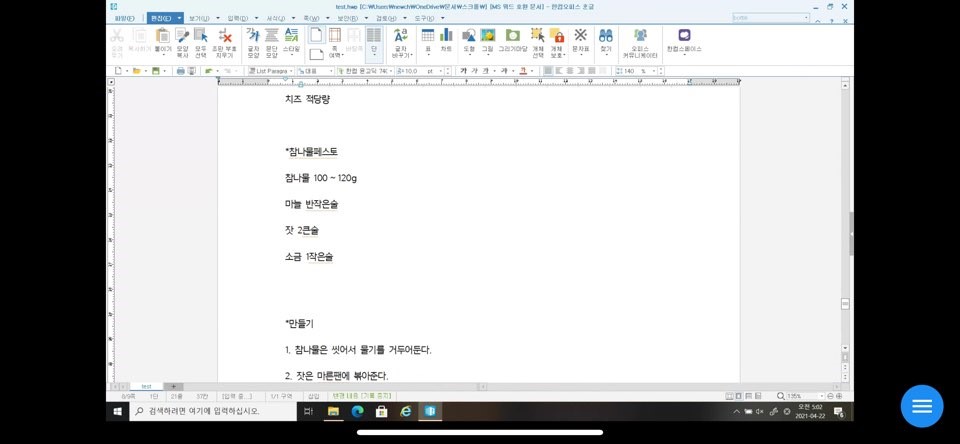The height and width of the screenshot is (444, 960).
Task: Toggle left paragraph alignment
Action: [x=559, y=71]
